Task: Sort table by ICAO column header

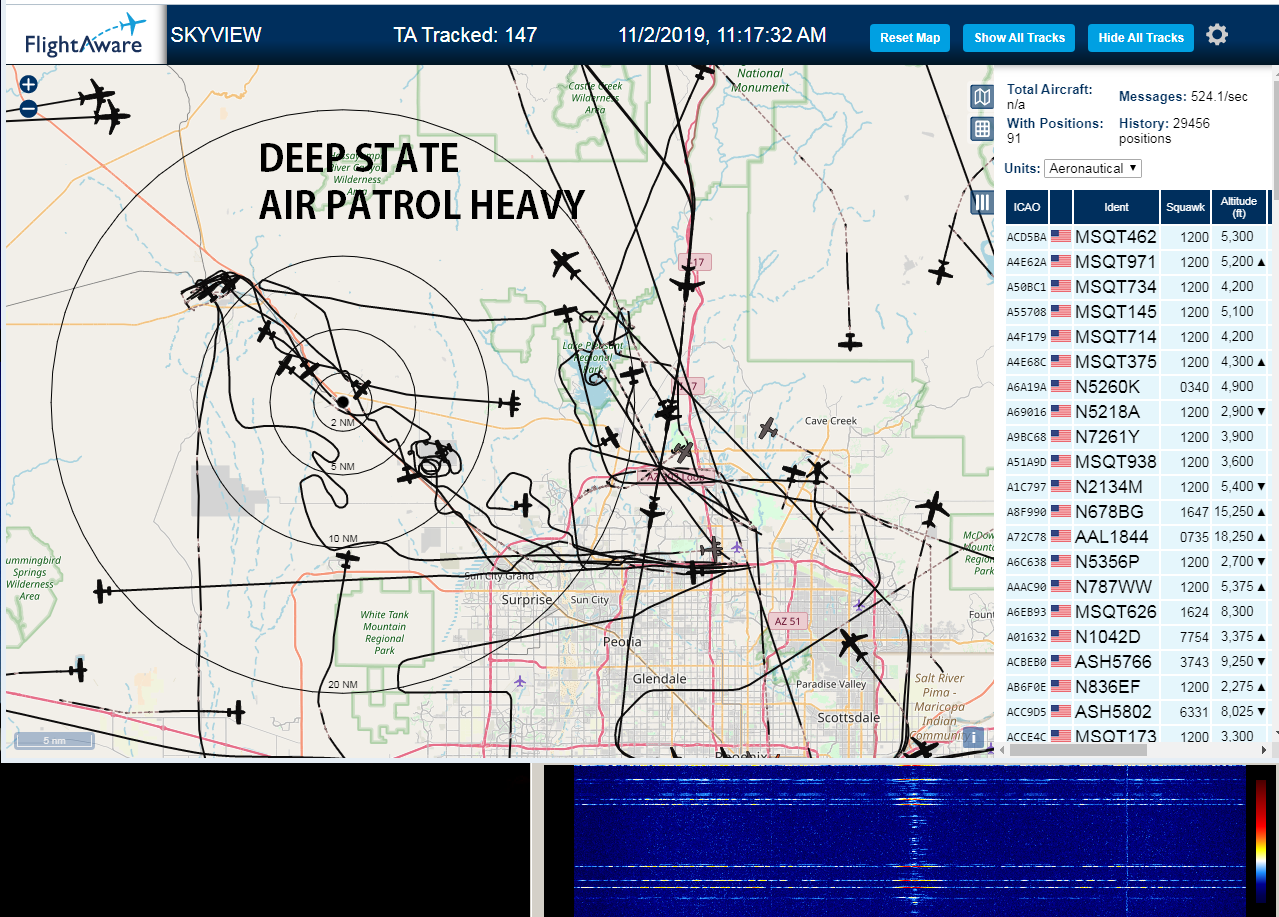Action: click(1026, 207)
